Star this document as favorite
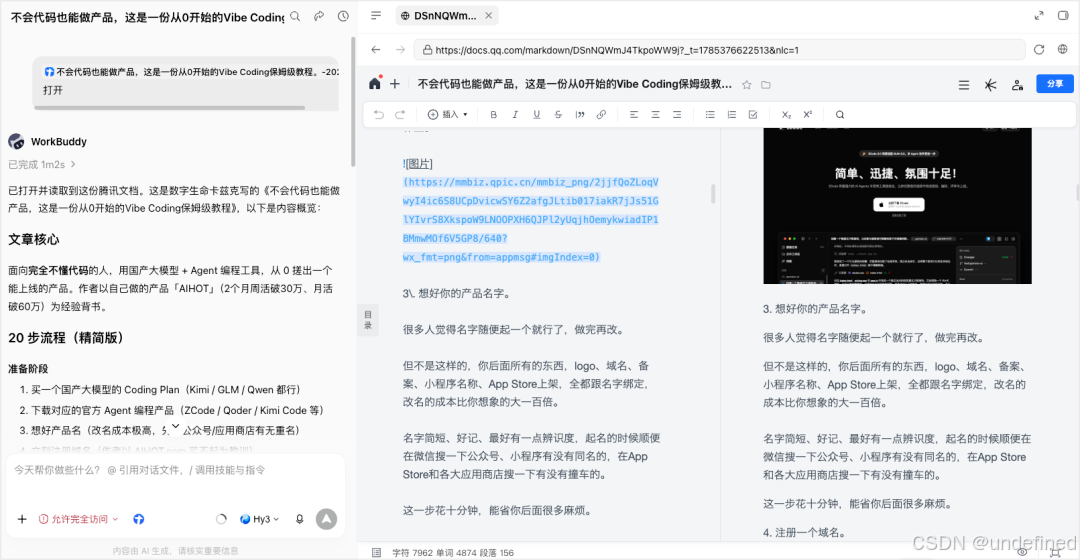This screenshot has height=560, width=1080. tap(747, 85)
